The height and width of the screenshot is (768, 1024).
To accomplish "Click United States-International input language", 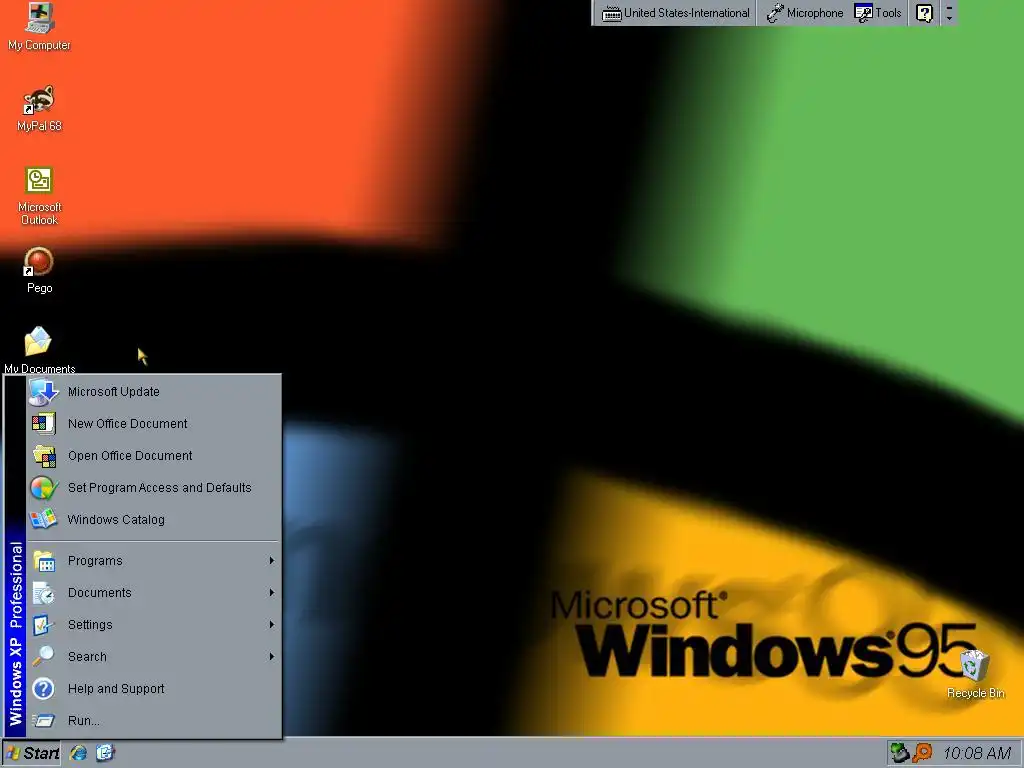I will click(676, 13).
